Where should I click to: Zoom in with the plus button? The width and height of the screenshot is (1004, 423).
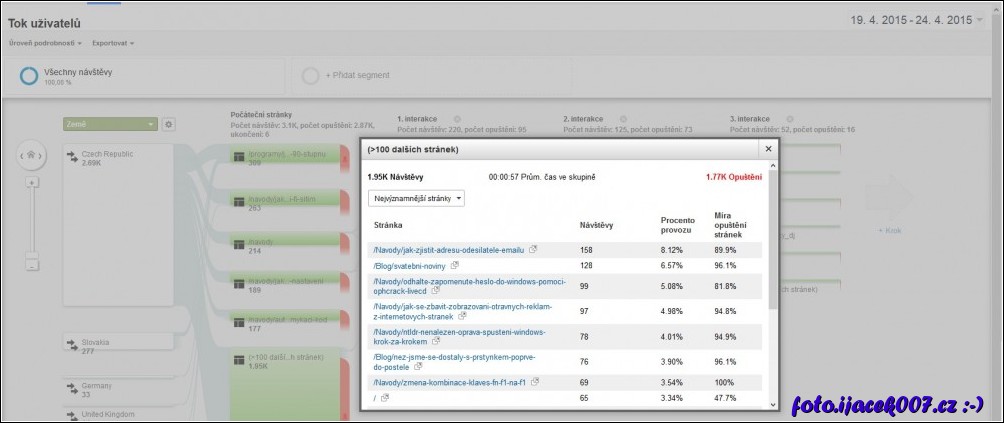pos(32,183)
